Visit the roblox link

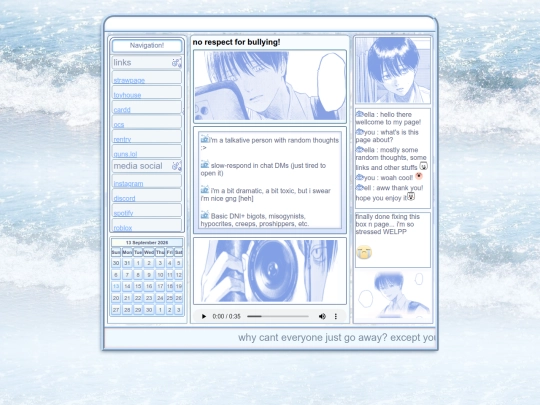[123, 228]
